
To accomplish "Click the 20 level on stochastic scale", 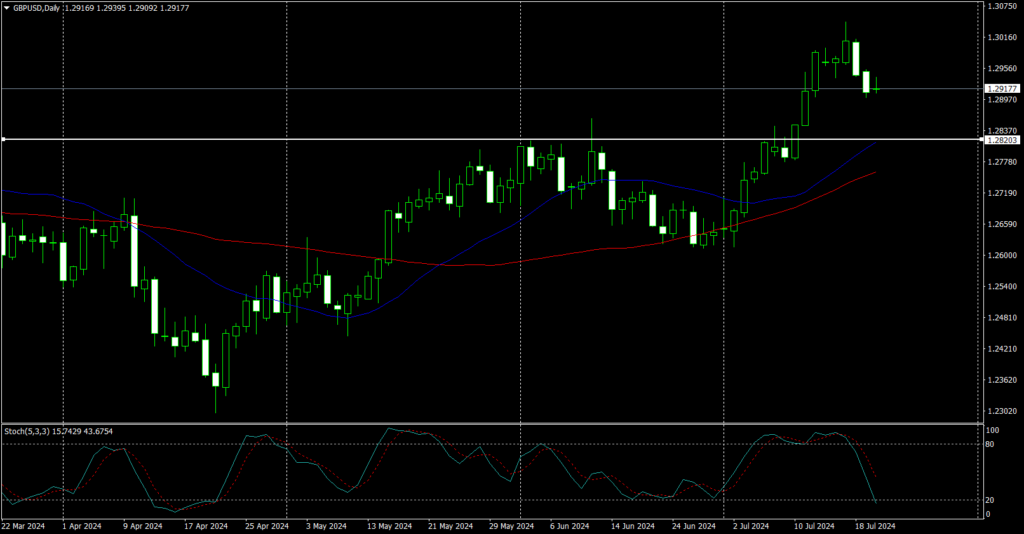I will (x=990, y=501).
